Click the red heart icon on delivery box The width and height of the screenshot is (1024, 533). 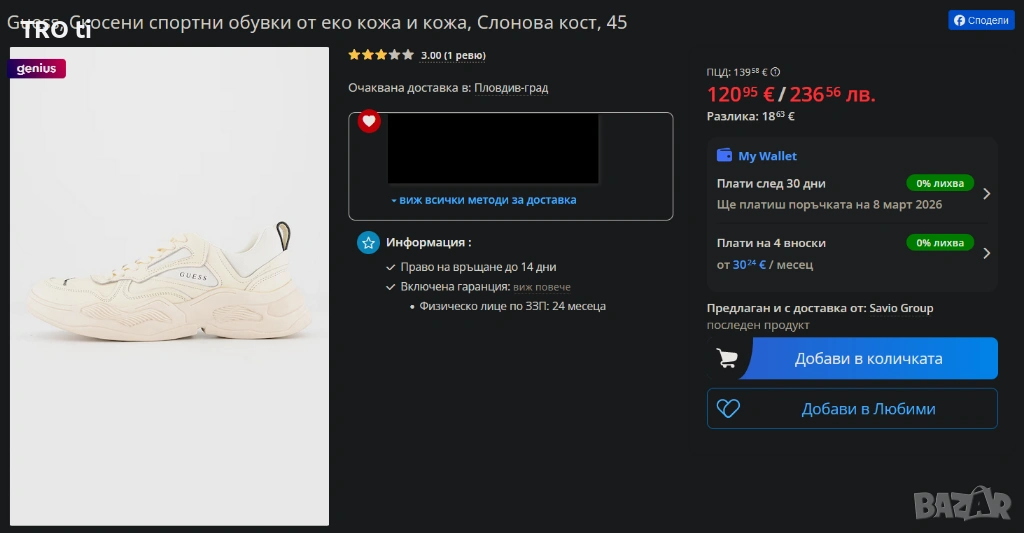pyautogui.click(x=369, y=121)
